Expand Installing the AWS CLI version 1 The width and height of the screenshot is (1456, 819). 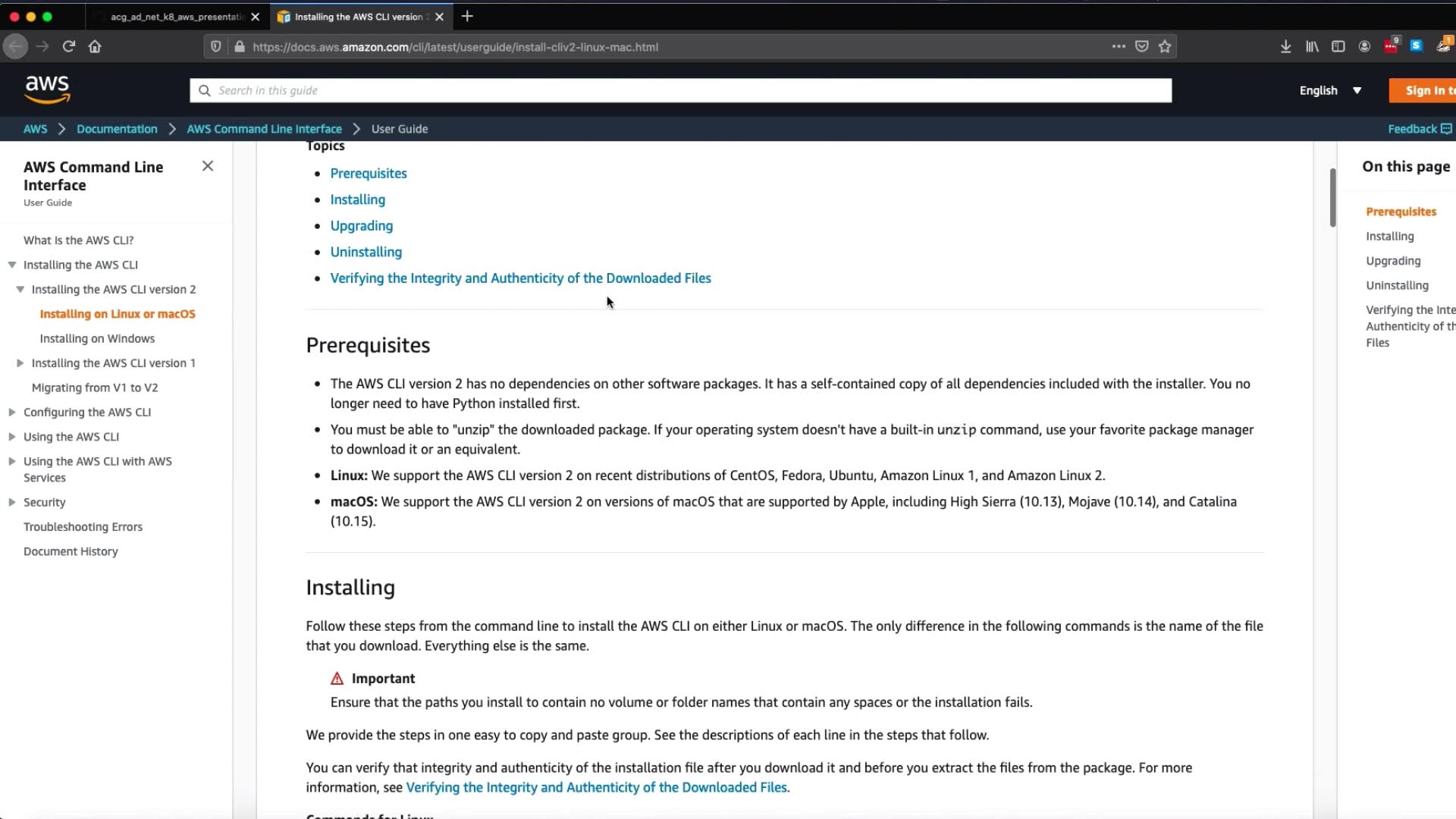coord(20,363)
